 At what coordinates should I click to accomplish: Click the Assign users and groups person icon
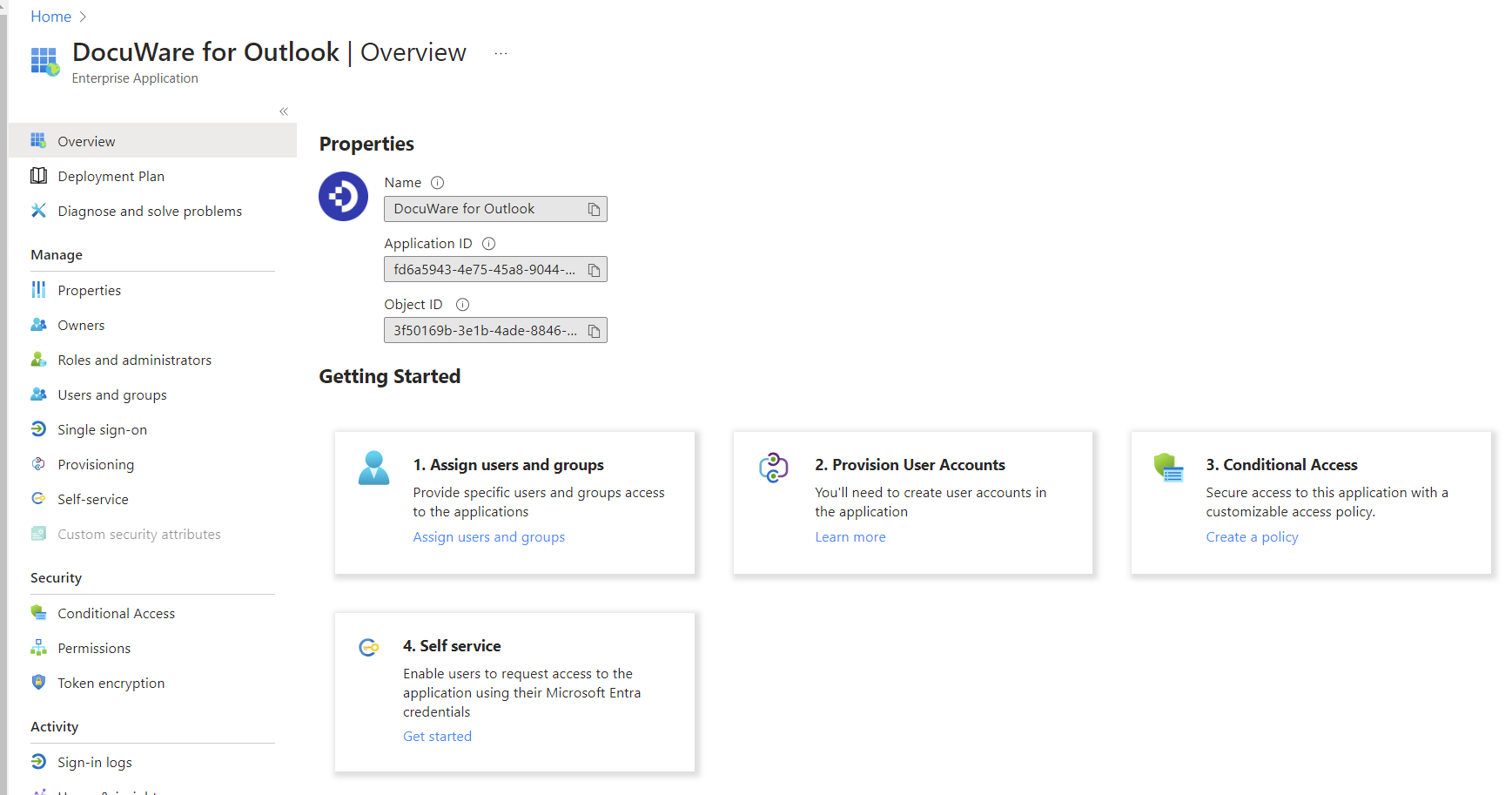point(374,468)
